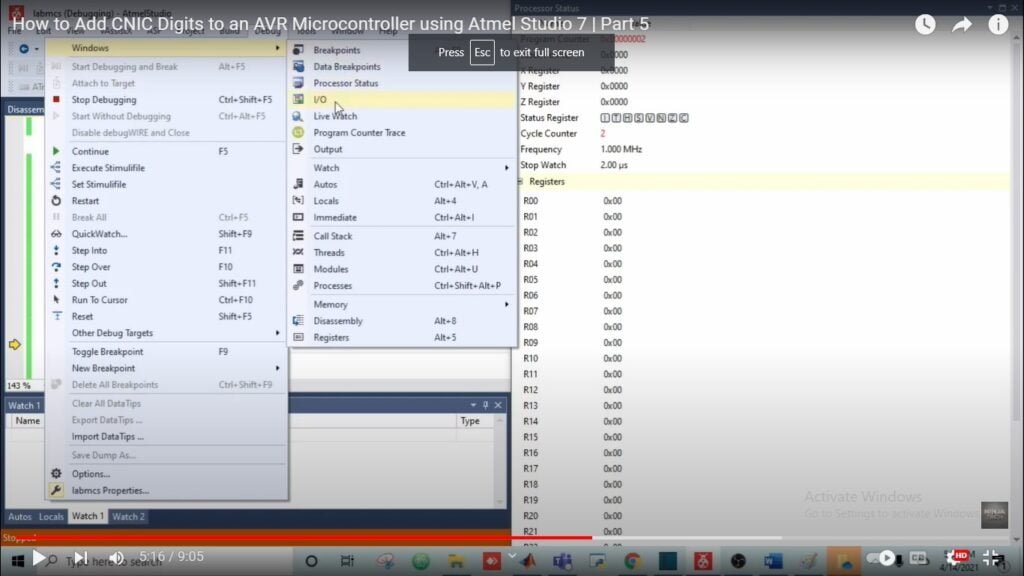This screenshot has height=576, width=1024.
Task: Expand the Memory submenu arrow
Action: point(507,304)
